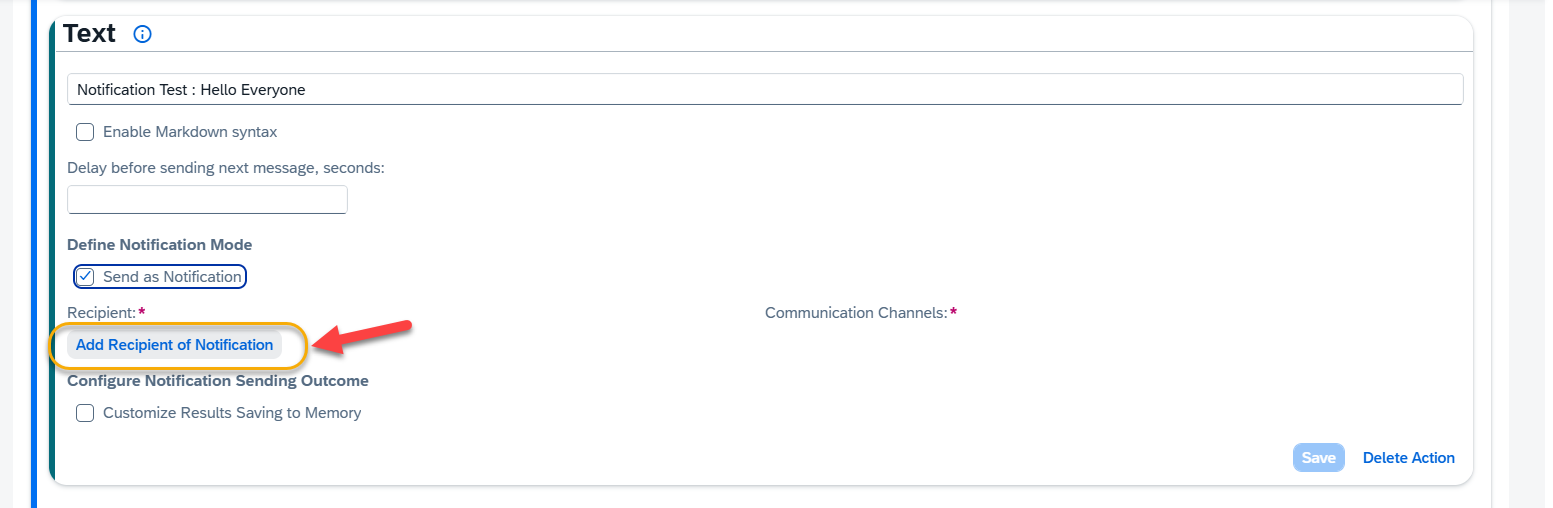Screen dimensions: 1553x508
Task: Uncheck the Send as Notification checkbox
Action: click(86, 277)
